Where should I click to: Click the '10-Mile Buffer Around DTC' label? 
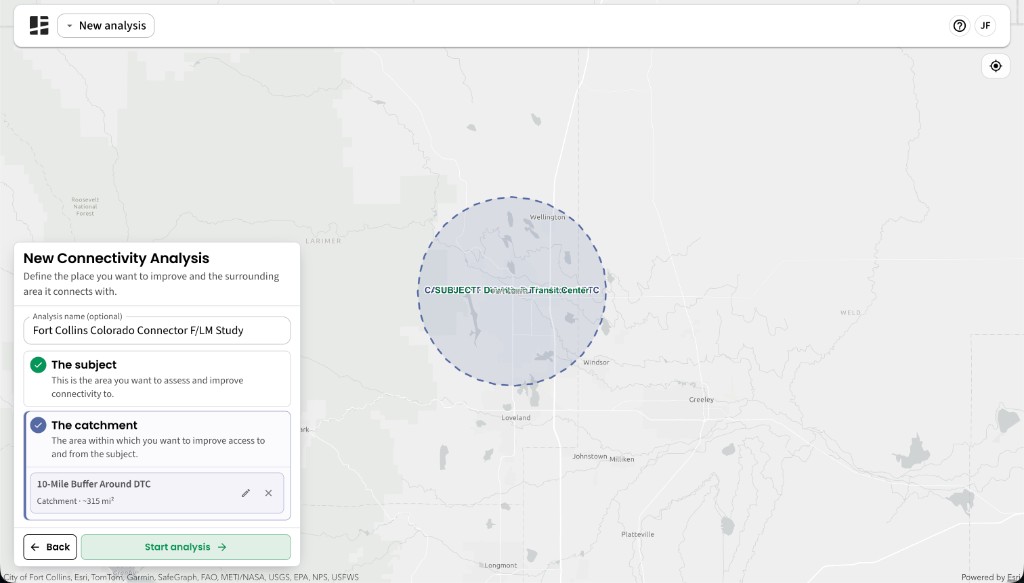click(x=93, y=484)
